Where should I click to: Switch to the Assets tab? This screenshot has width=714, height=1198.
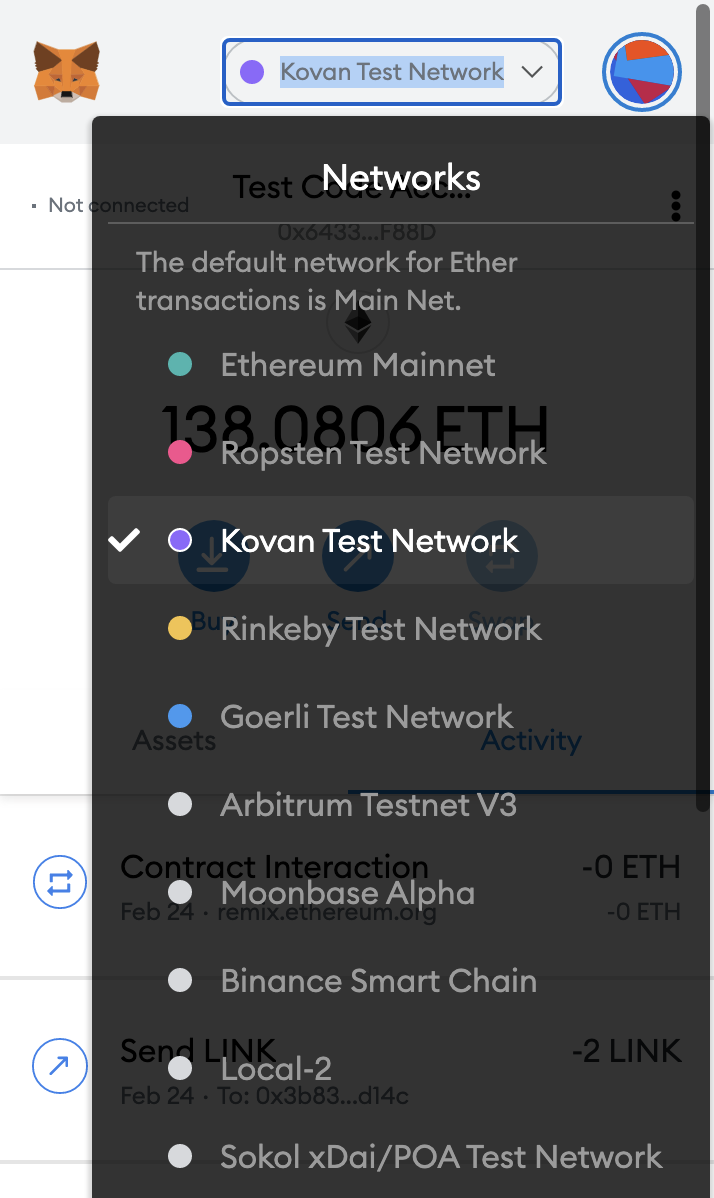point(174,740)
